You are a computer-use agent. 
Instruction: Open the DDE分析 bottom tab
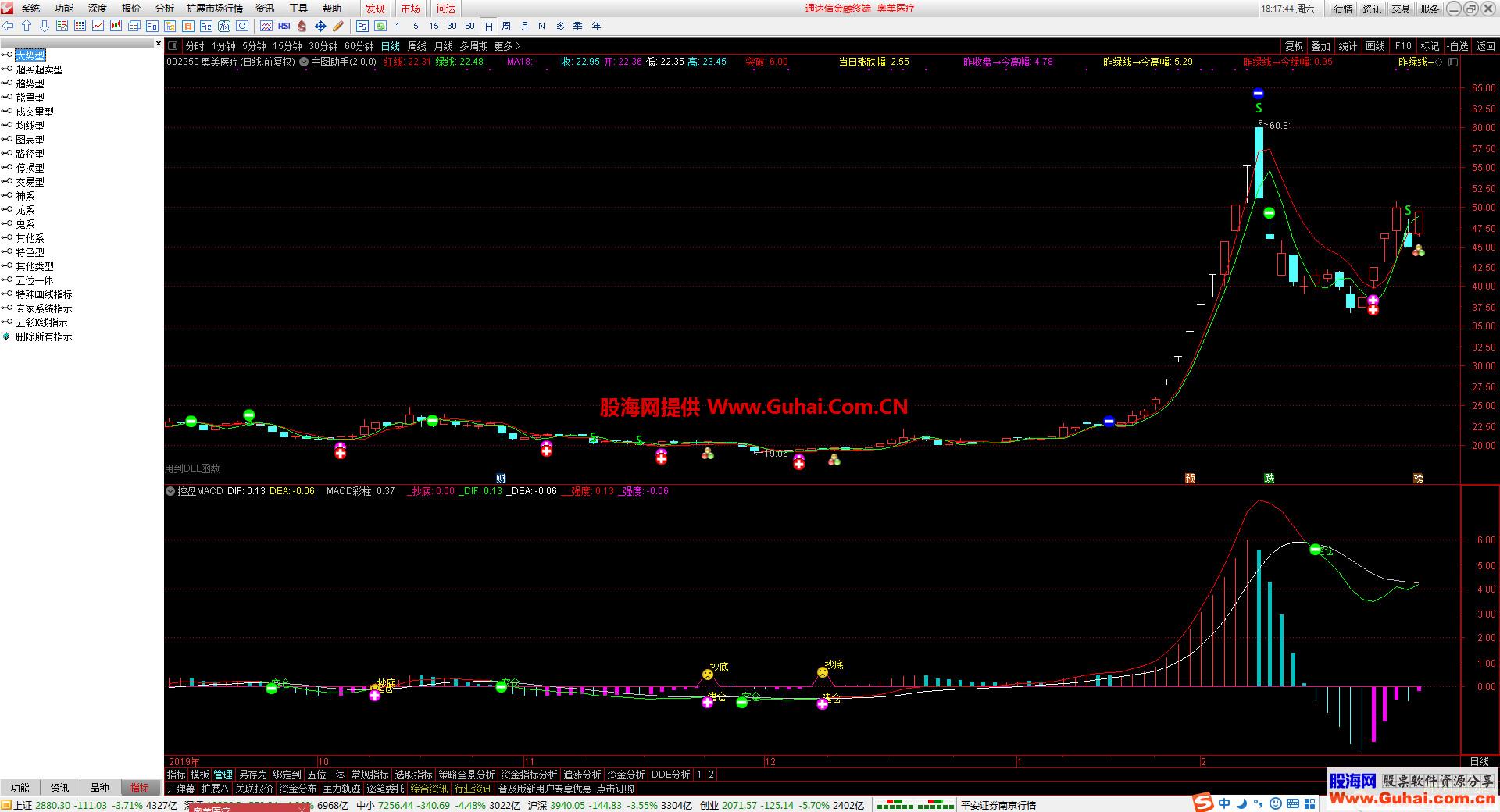click(x=671, y=775)
